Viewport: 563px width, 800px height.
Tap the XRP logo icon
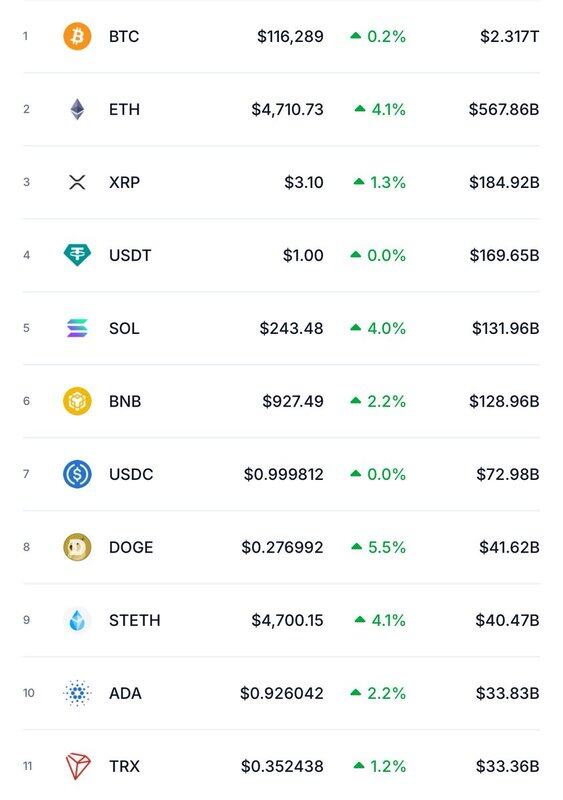click(77, 182)
